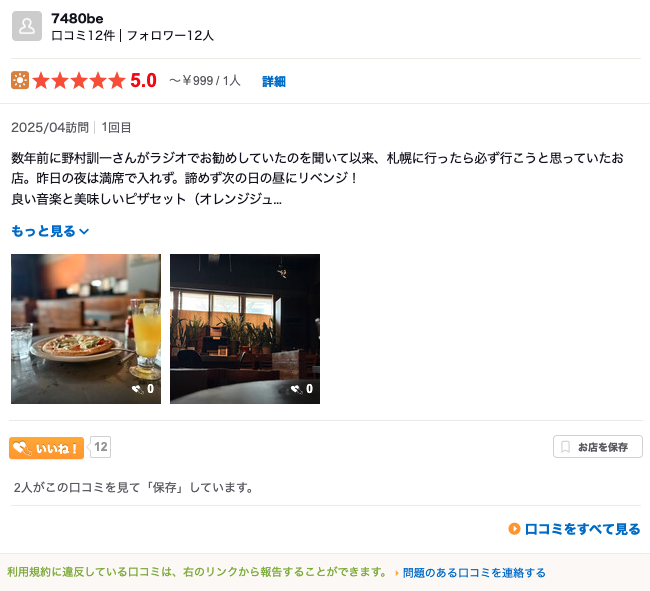Open 詳細 rating details link

(x=274, y=81)
